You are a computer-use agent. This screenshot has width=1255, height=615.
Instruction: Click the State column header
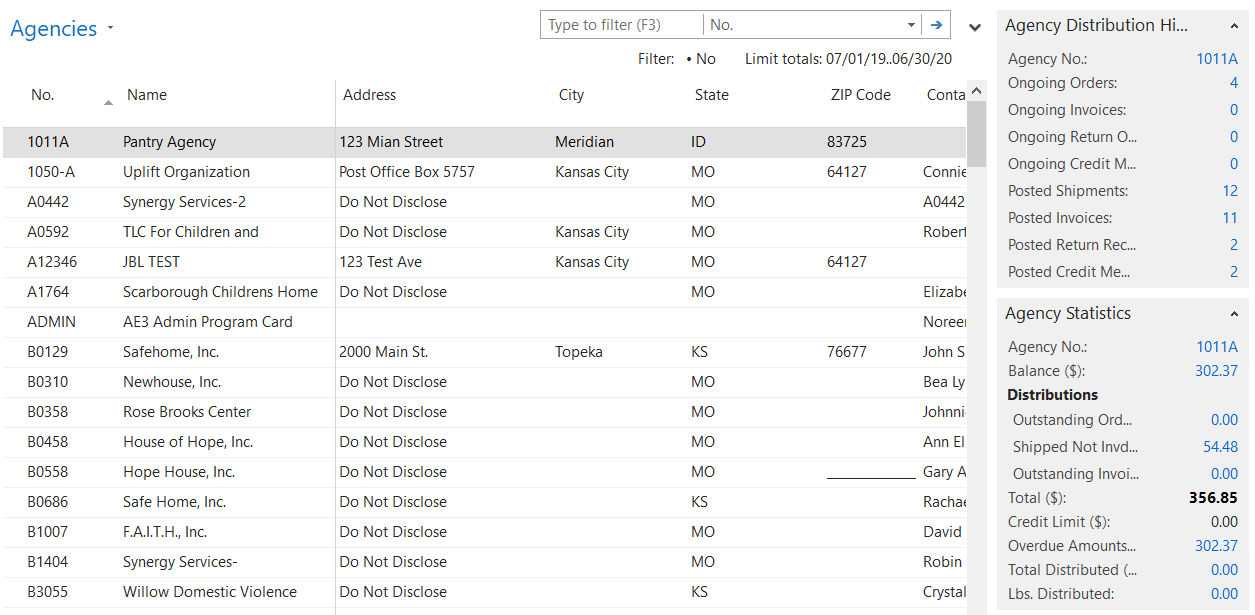tap(711, 95)
